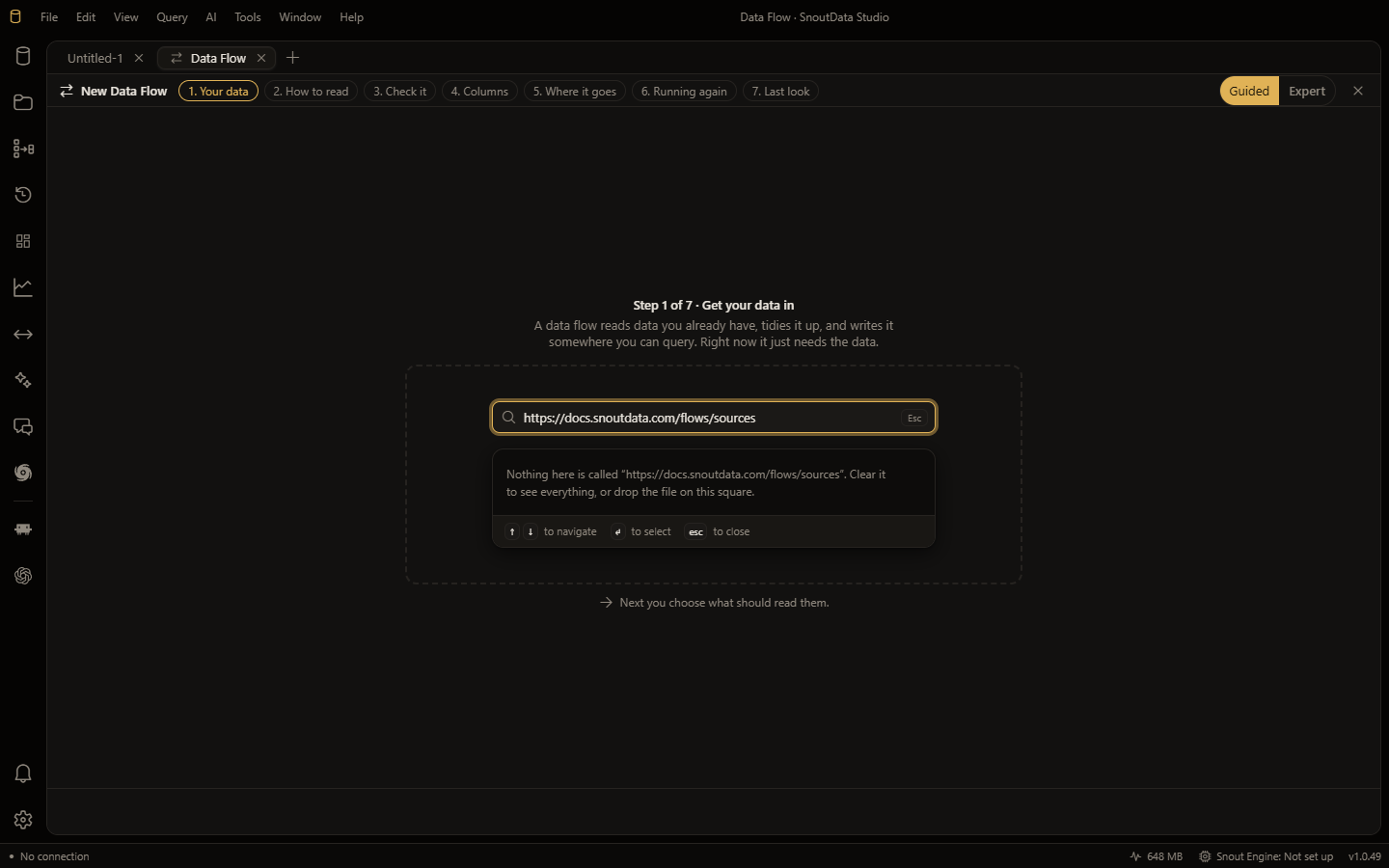Close the Untitled-1 tab
The height and width of the screenshot is (868, 1389).
pyautogui.click(x=139, y=58)
